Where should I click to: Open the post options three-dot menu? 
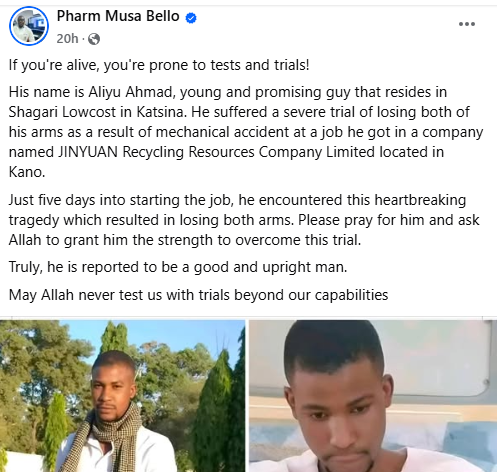[467, 24]
